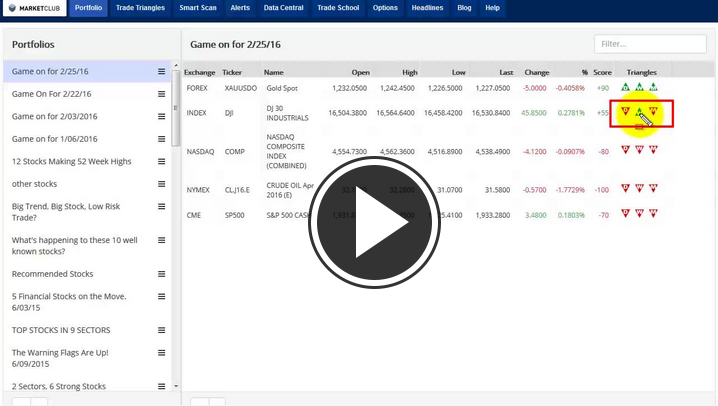
Task: Open hamburger menu for other stocks portfolio
Action: pos(161,184)
